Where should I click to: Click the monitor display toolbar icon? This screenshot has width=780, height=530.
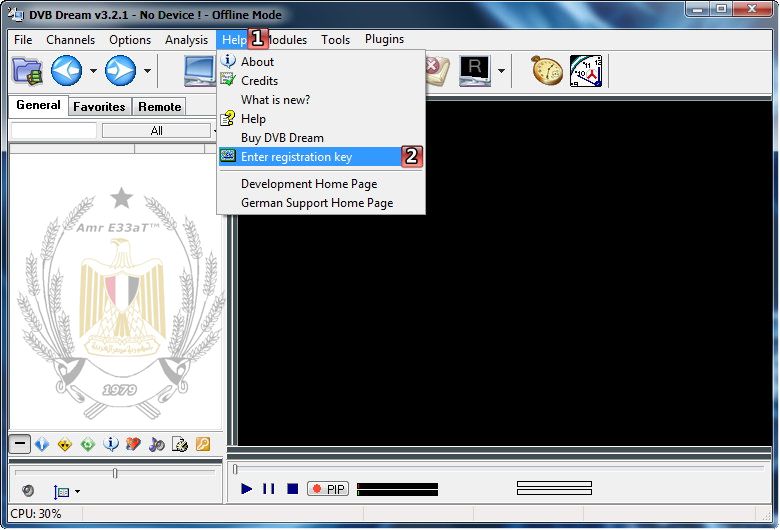pos(200,71)
